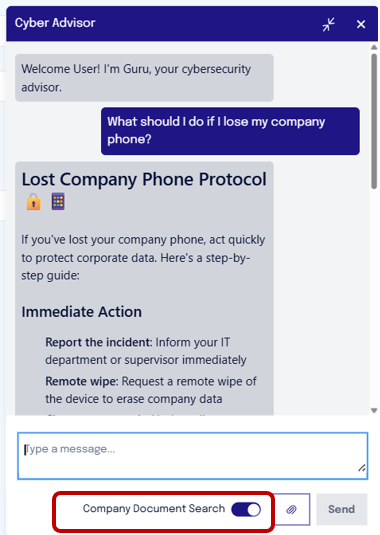Send the chat message
Viewport: 380px width, 535px height.
coord(341,509)
